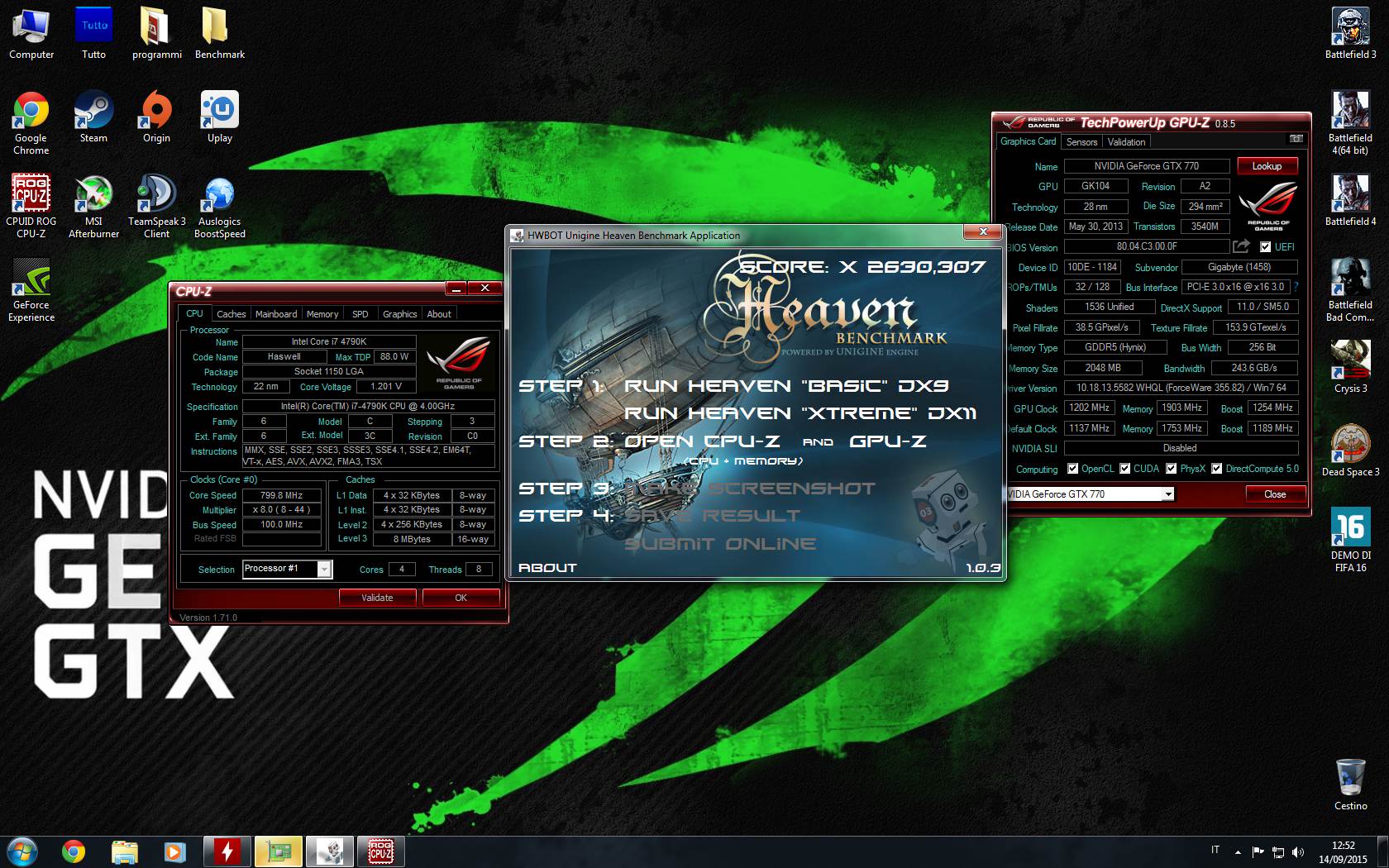
Task: Open the Tutto desktop shortcut
Action: 93,34
